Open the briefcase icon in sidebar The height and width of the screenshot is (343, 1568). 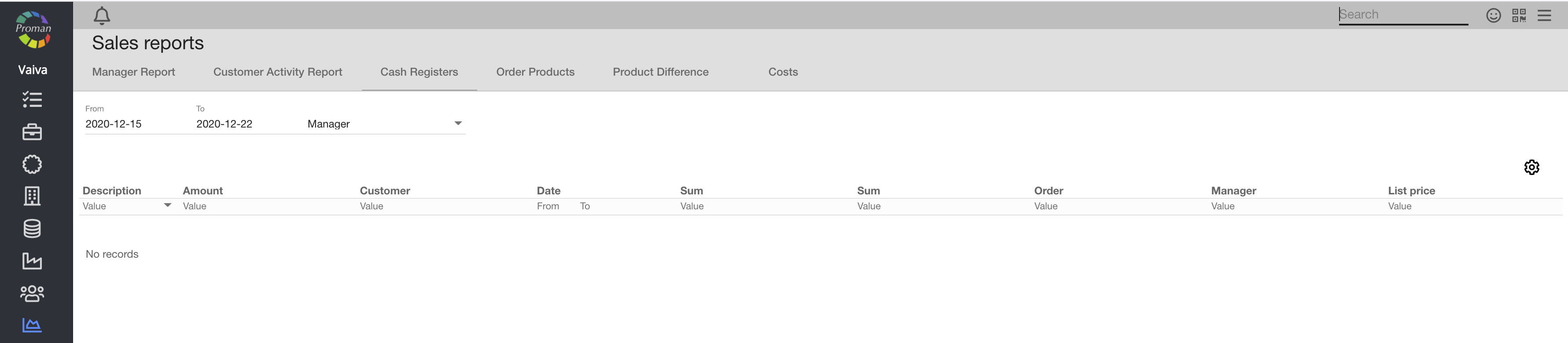click(32, 132)
